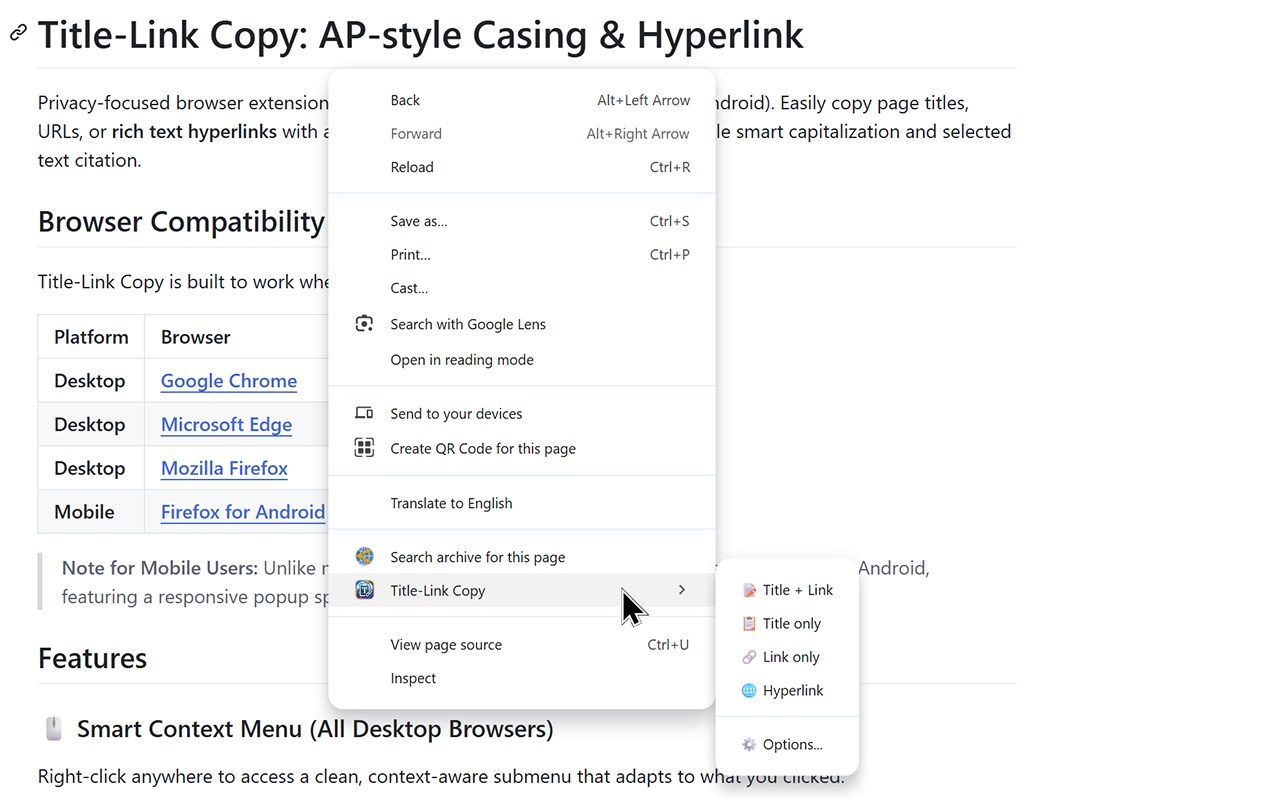Viewport: 1280px width, 800px height.
Task: Click the Browser Compatibility heading
Action: coord(181,221)
